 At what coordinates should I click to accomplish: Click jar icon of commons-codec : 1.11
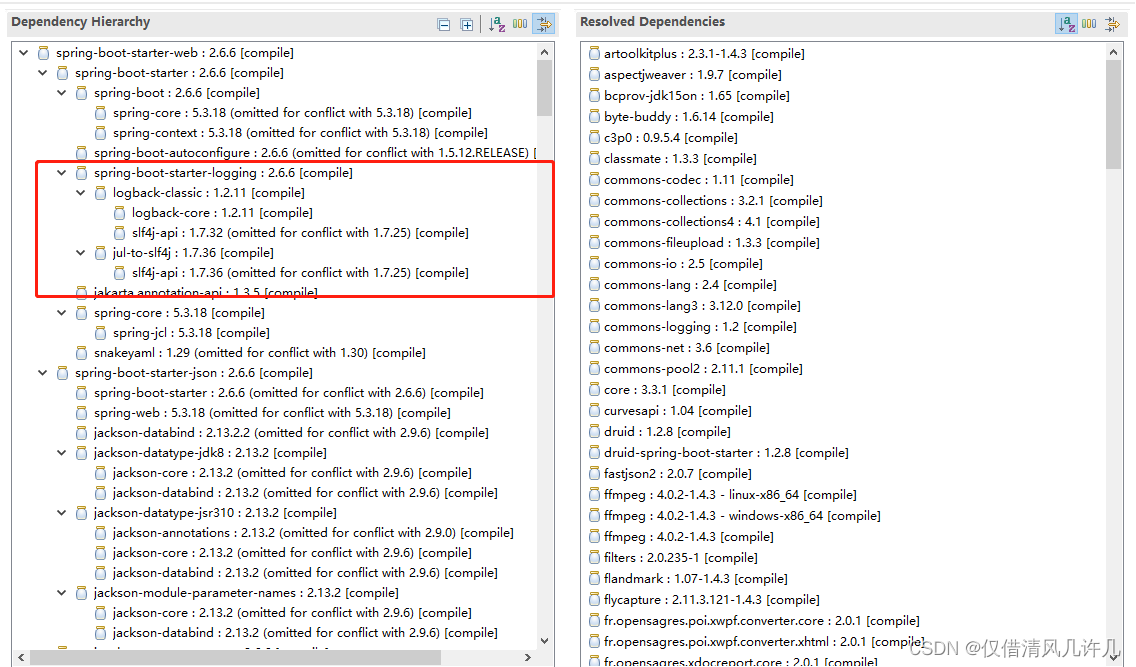pos(595,180)
